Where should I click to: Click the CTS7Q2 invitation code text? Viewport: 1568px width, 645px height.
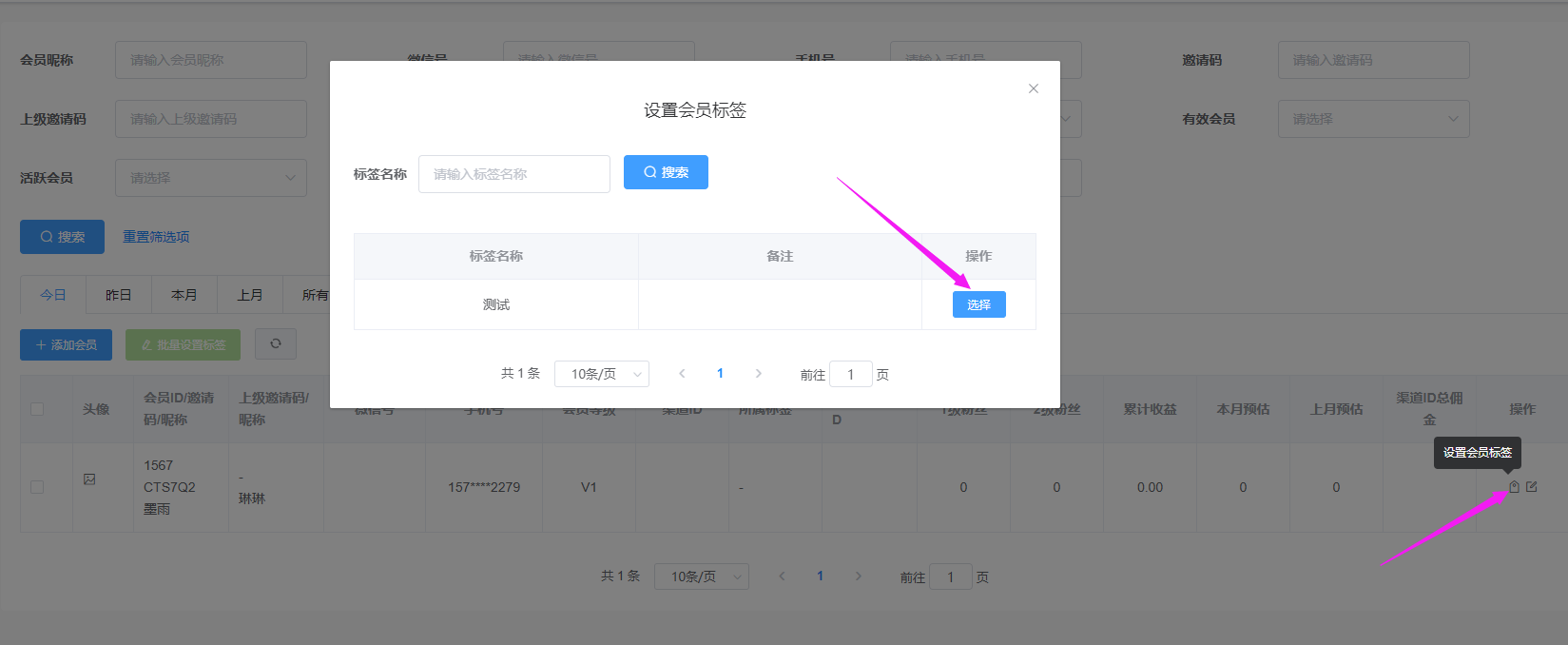tap(169, 487)
